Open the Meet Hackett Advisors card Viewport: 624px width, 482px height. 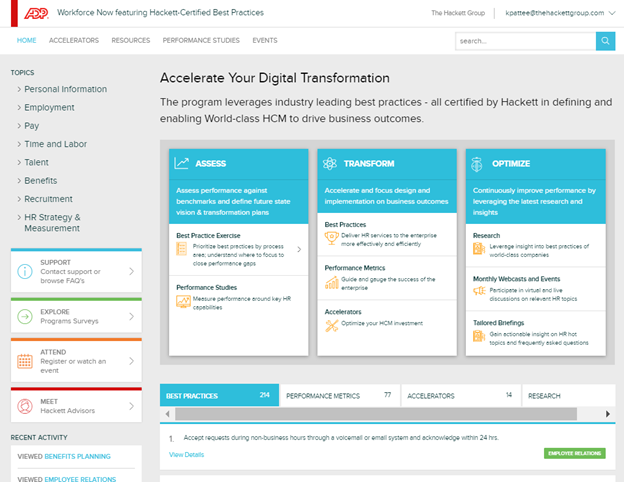76,406
